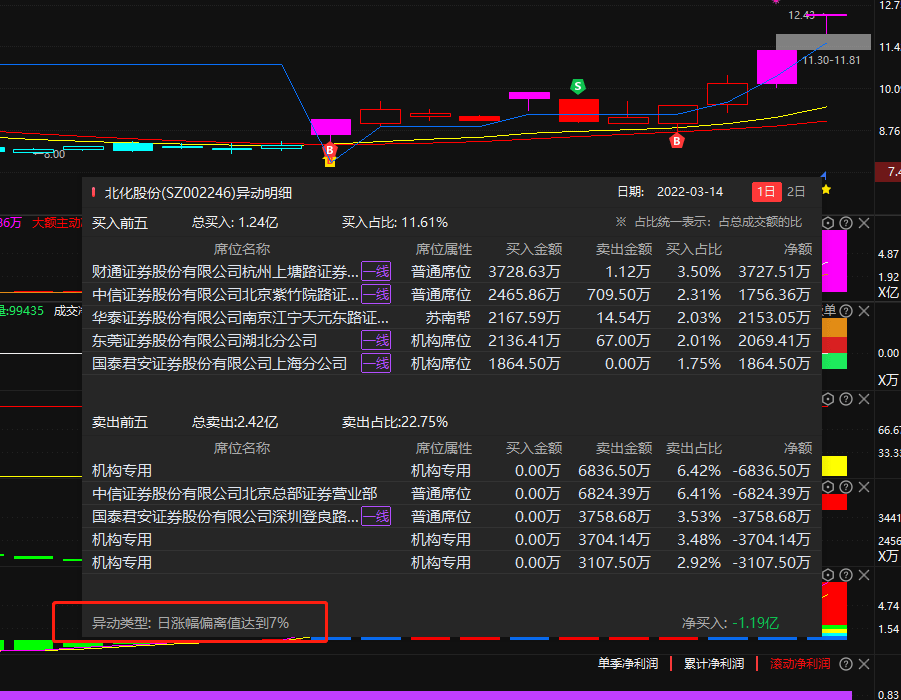Click the help icon on the topmost right panel
The height and width of the screenshot is (700, 901).
(x=845, y=223)
